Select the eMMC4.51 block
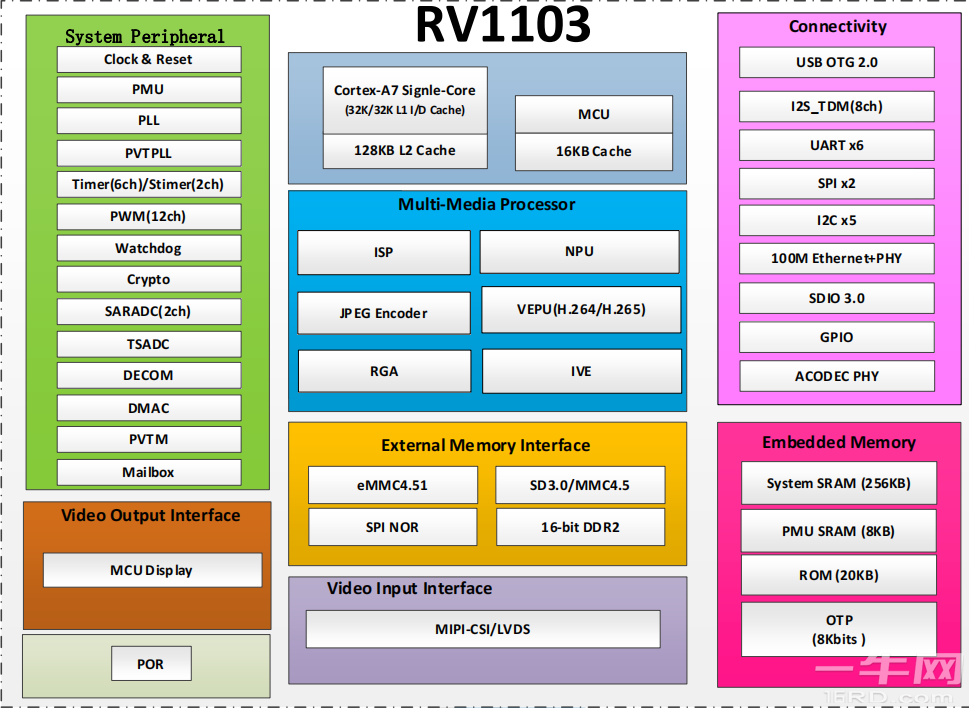Viewport: 969px width, 708px height. tap(392, 485)
